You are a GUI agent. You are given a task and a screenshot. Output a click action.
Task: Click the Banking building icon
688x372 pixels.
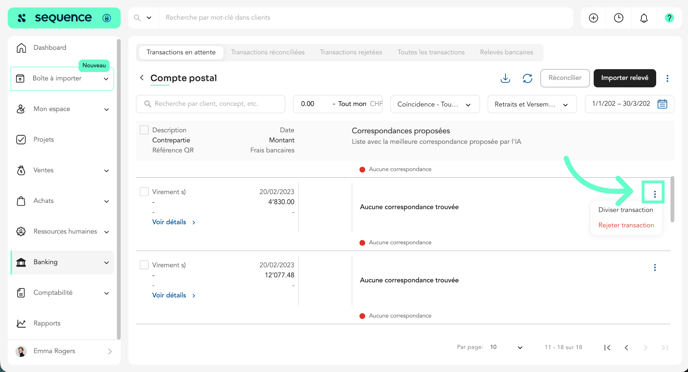coord(21,262)
